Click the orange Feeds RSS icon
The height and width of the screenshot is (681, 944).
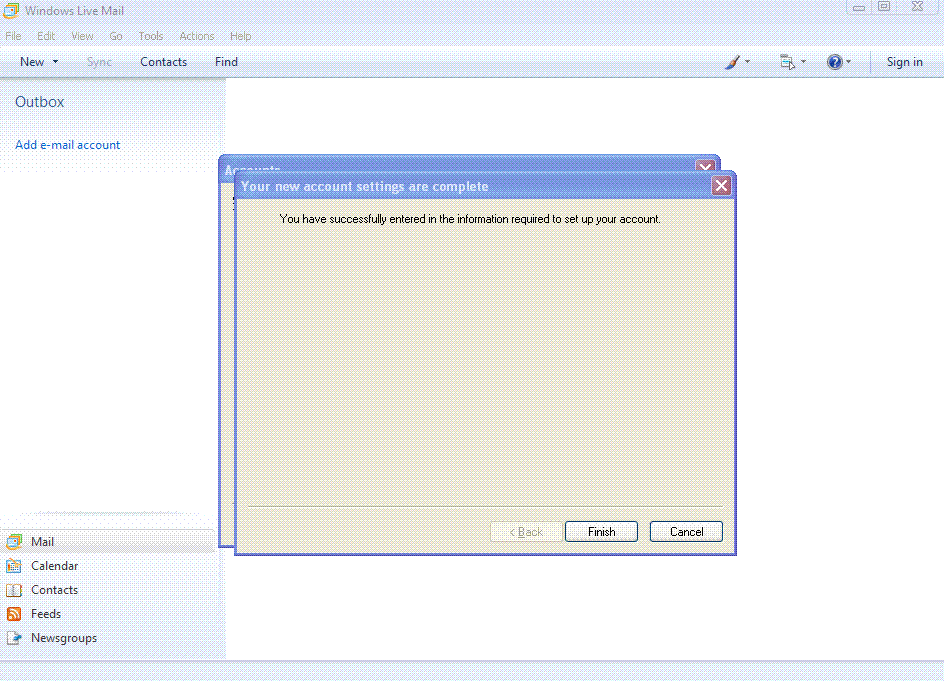coord(14,614)
